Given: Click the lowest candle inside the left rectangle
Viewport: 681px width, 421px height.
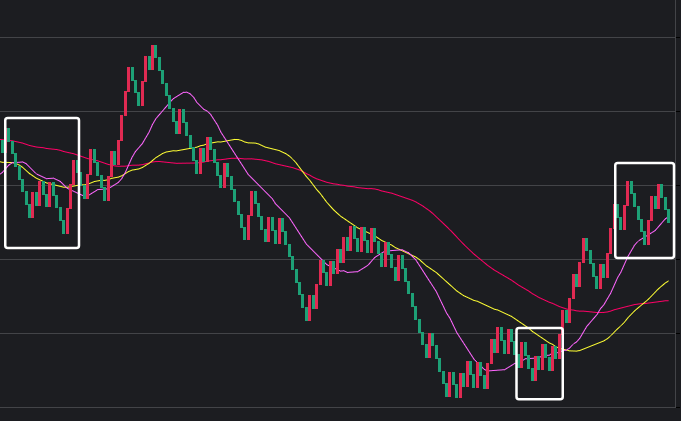Looking at the screenshot, I should pyautogui.click(x=65, y=225).
